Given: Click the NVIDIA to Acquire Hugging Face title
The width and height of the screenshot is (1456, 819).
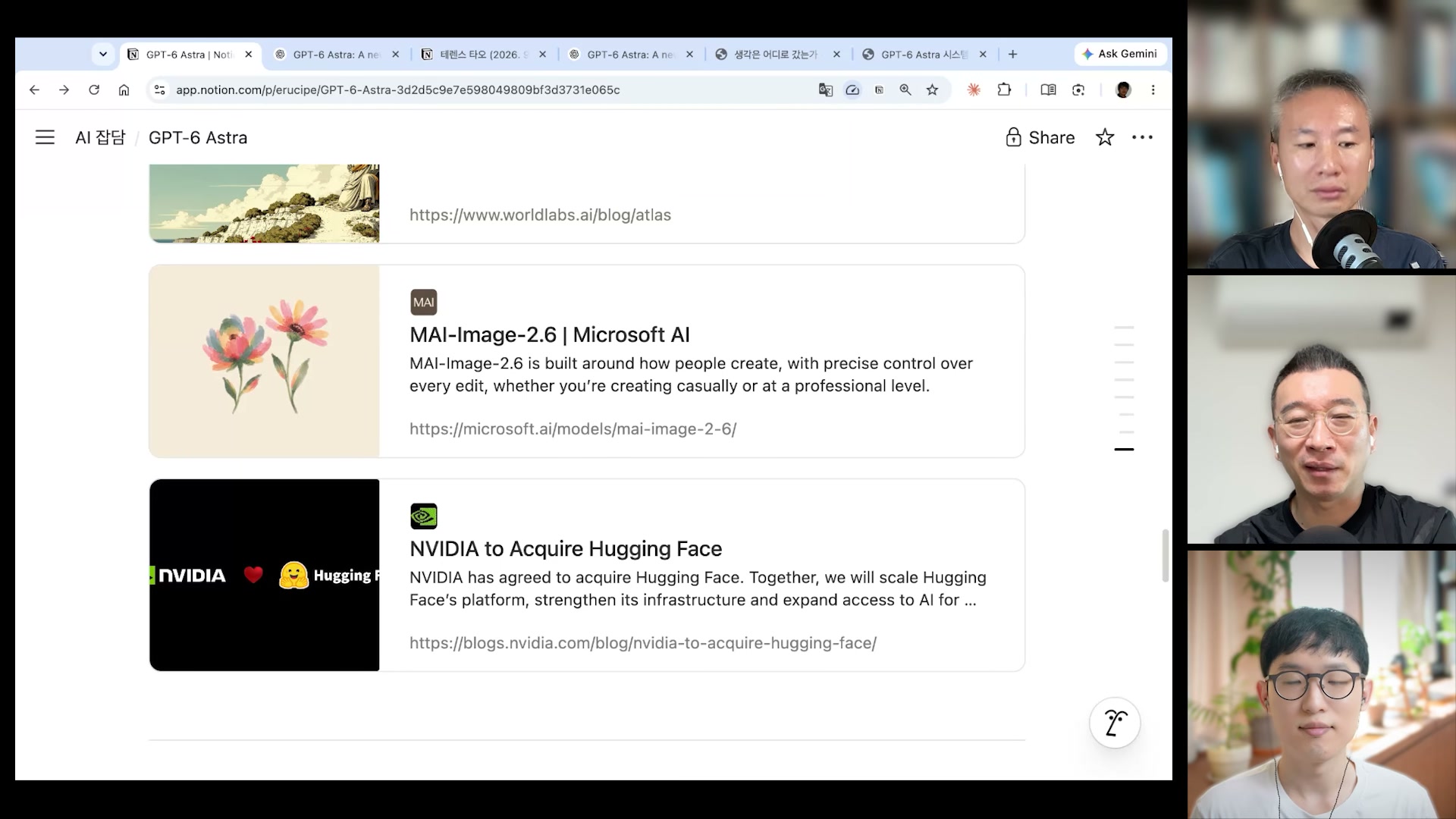Looking at the screenshot, I should pos(566,548).
